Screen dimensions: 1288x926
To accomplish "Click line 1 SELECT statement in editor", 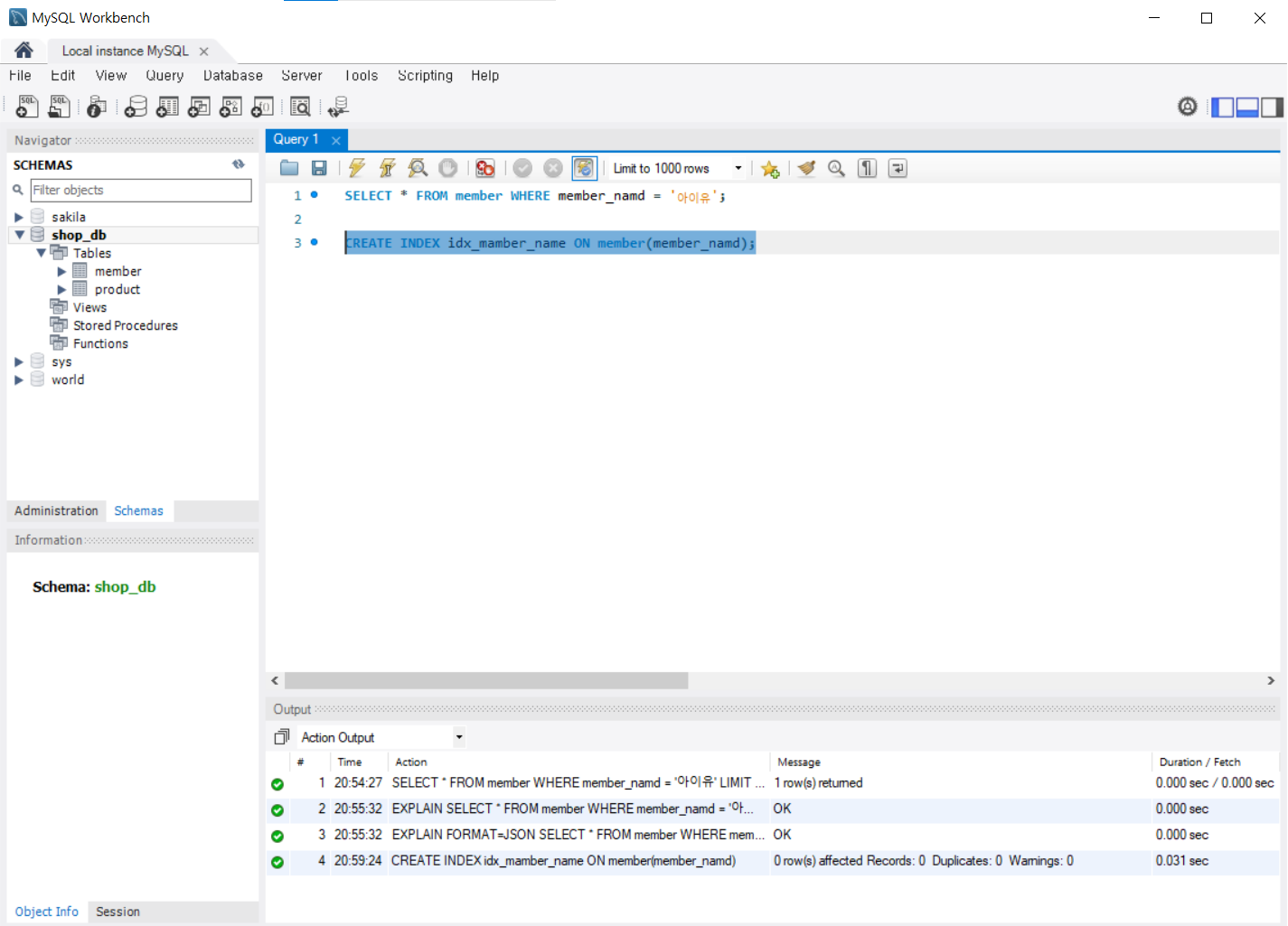I will coord(535,196).
